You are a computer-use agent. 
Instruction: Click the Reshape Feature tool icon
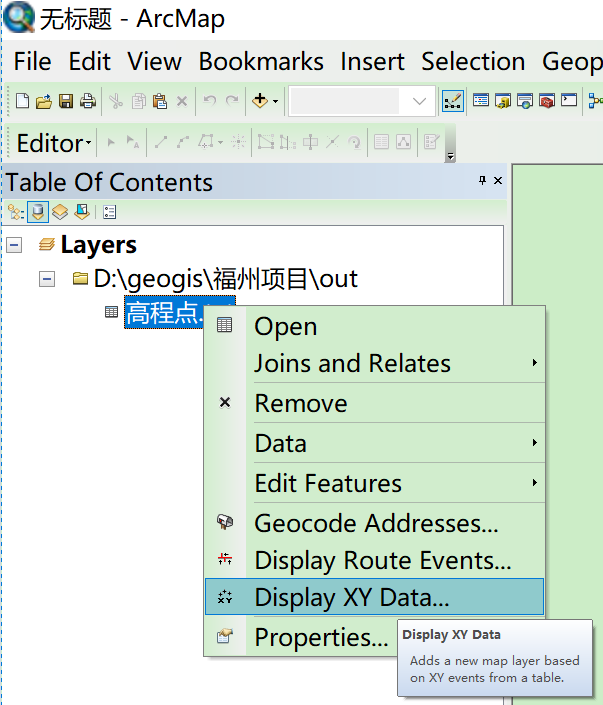click(288, 143)
